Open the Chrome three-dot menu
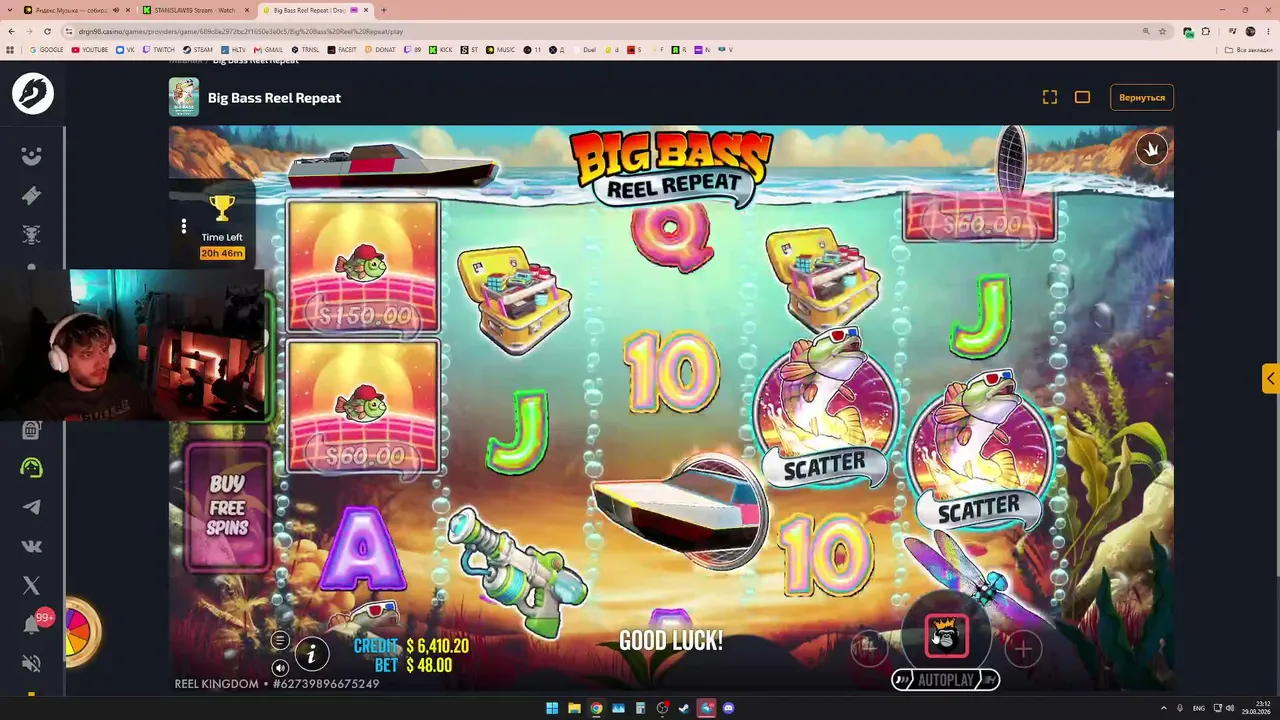Image resolution: width=1280 pixels, height=720 pixels. 1269,31
